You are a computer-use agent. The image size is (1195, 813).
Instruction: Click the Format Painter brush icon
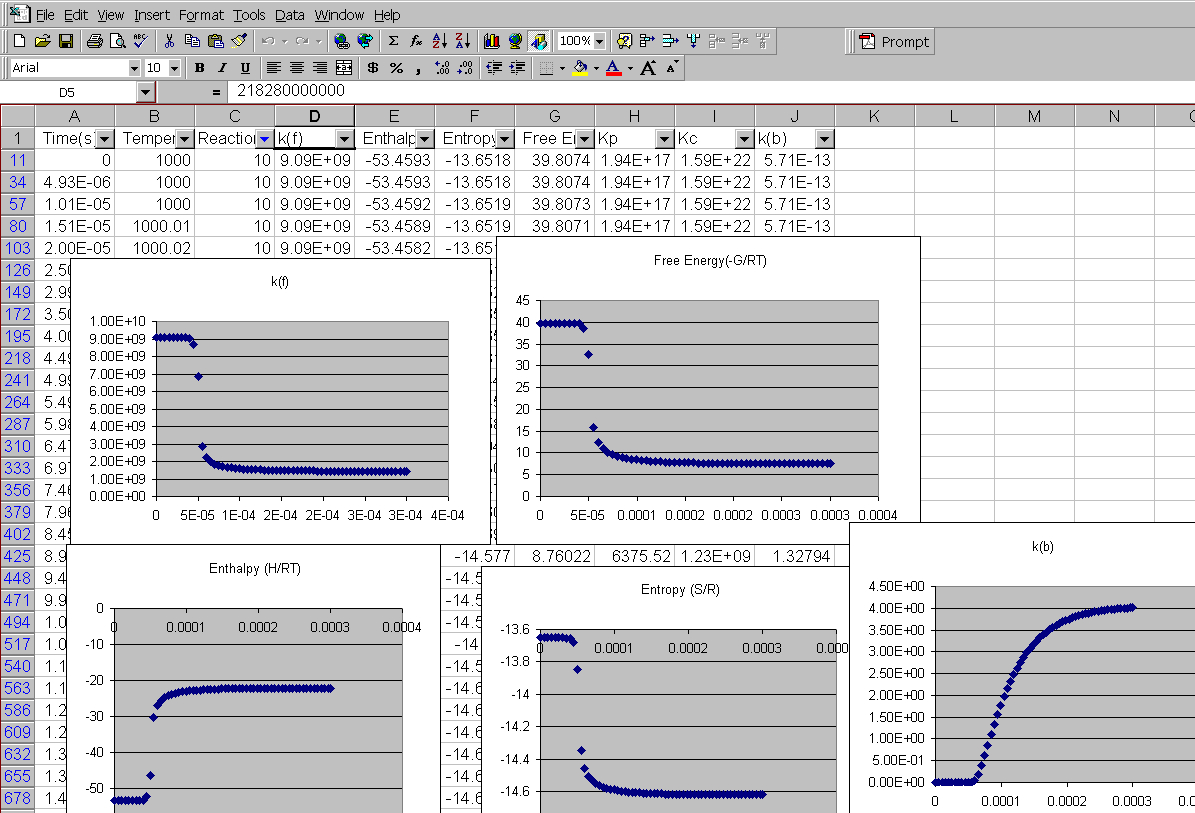pos(238,41)
